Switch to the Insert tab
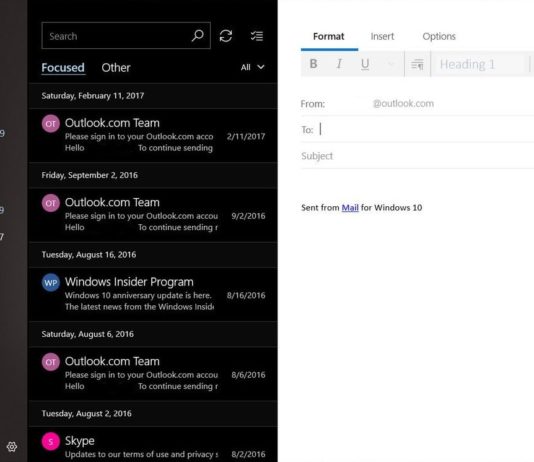The width and height of the screenshot is (534, 462). coord(382,36)
